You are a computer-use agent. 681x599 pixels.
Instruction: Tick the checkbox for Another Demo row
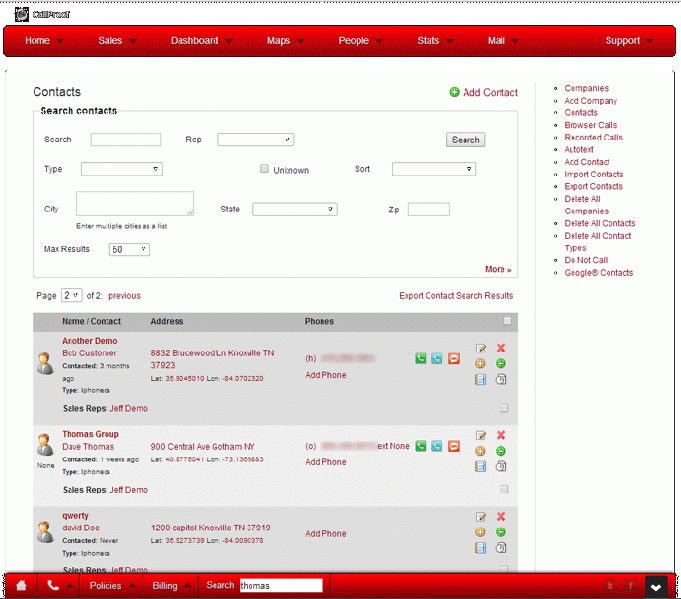504,408
